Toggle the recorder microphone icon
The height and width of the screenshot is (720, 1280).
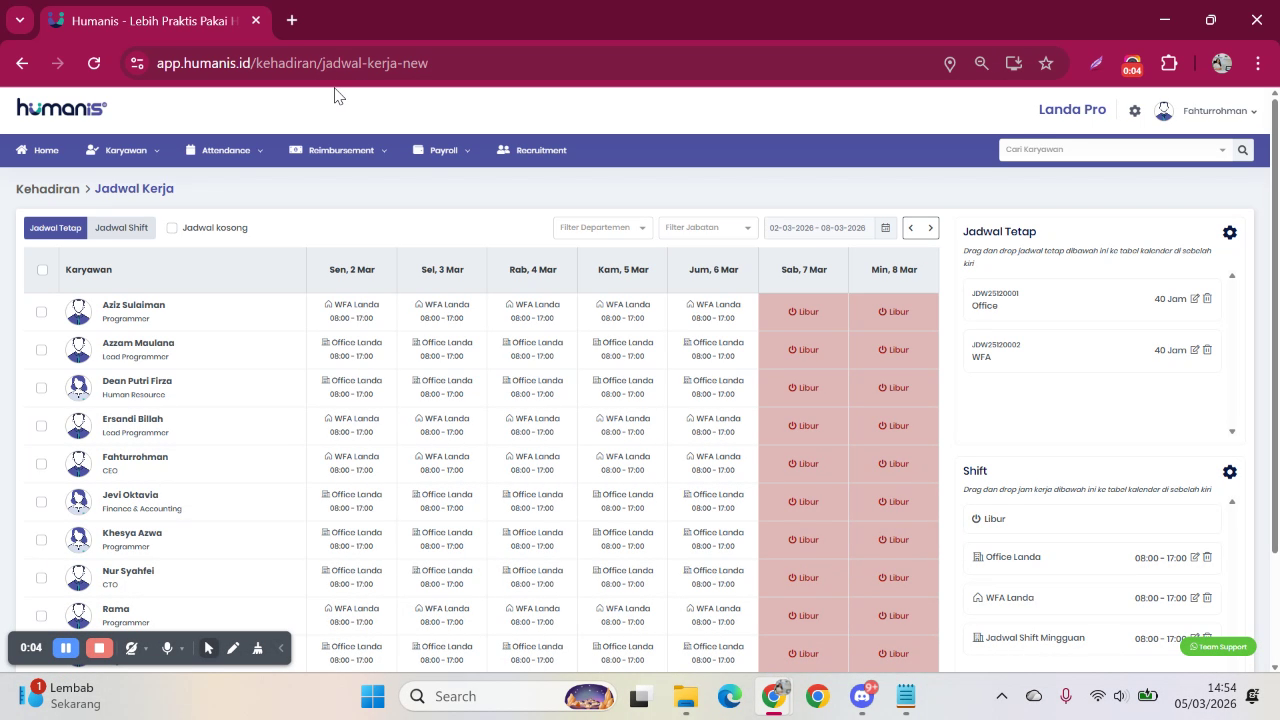click(x=167, y=648)
